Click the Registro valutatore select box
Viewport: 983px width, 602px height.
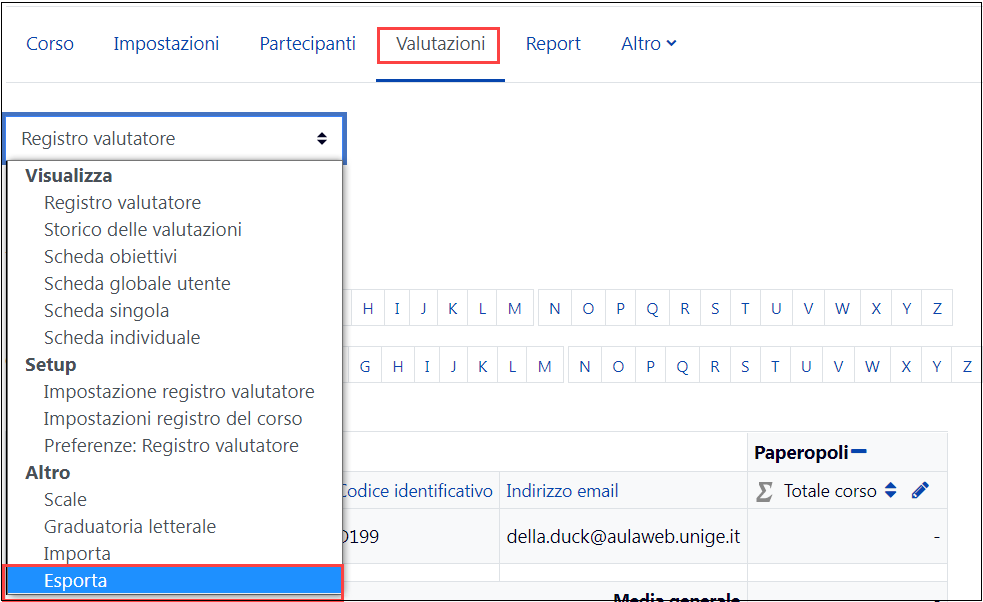point(175,138)
